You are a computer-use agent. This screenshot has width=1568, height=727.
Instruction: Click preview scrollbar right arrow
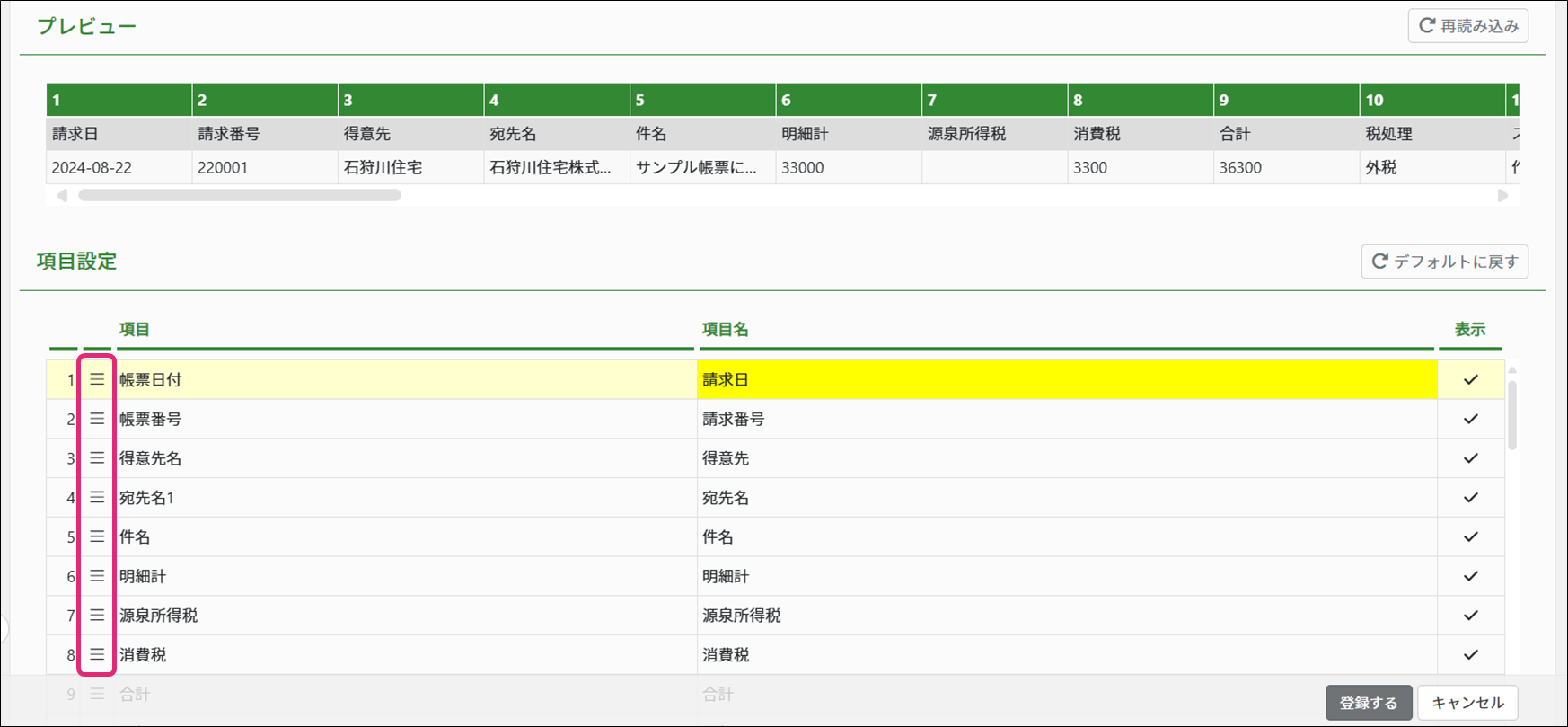pyautogui.click(x=1502, y=196)
